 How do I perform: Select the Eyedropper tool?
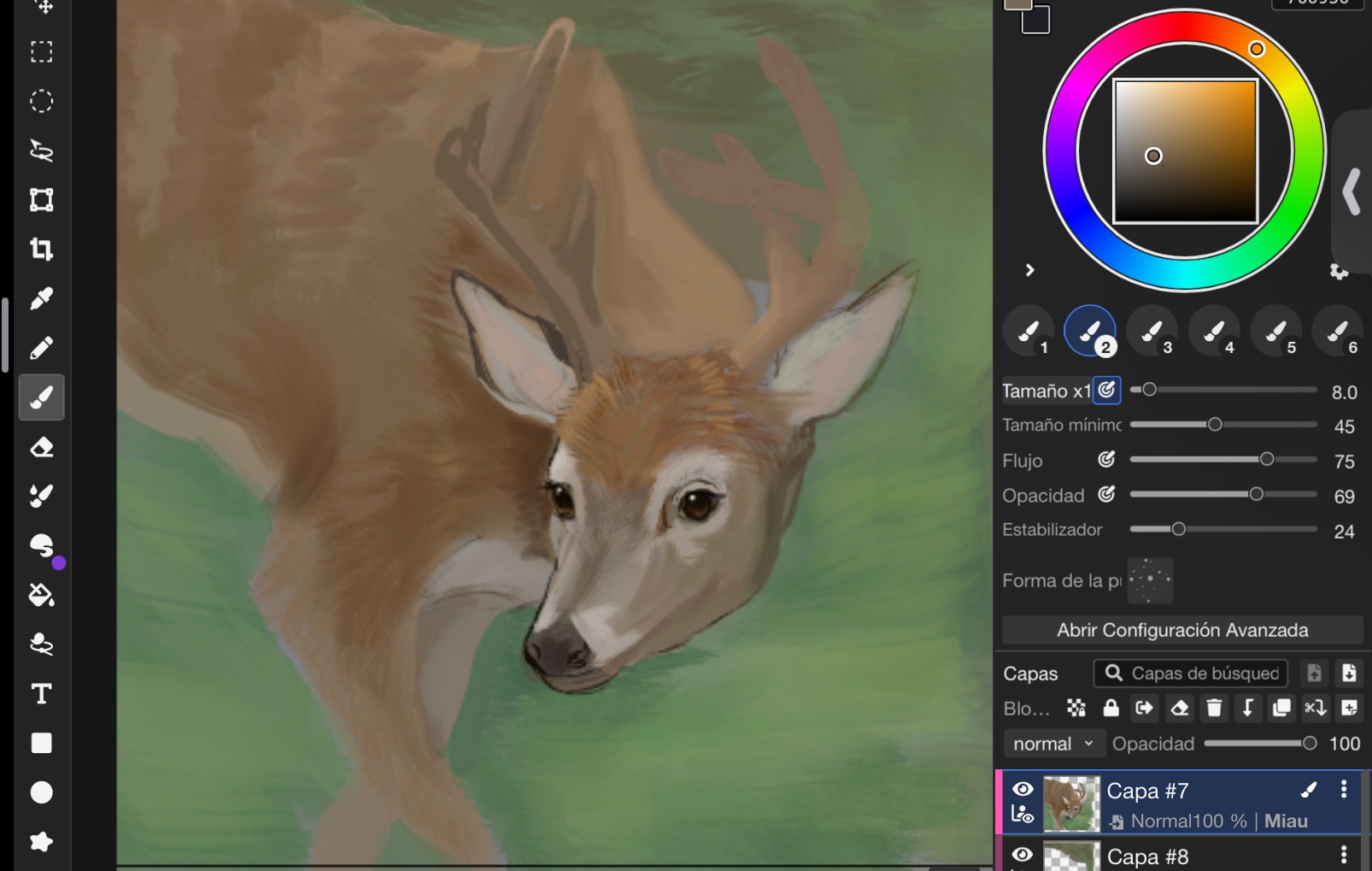(x=41, y=299)
